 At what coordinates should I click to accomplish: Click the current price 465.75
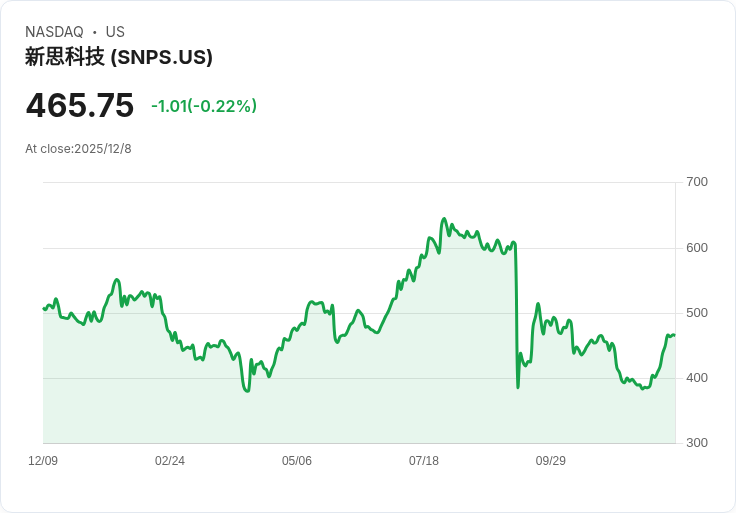pyautogui.click(x=80, y=106)
